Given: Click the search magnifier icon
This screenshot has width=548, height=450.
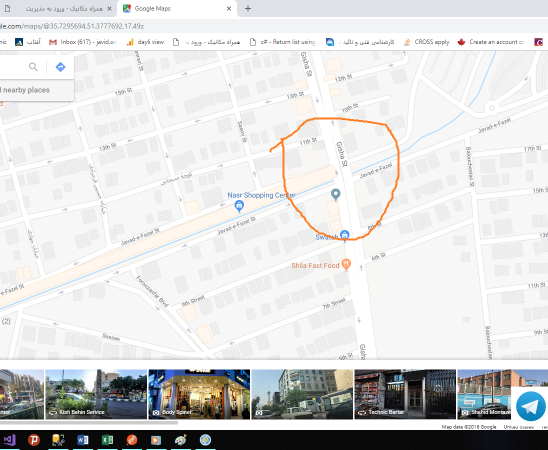Looking at the screenshot, I should pos(33,67).
